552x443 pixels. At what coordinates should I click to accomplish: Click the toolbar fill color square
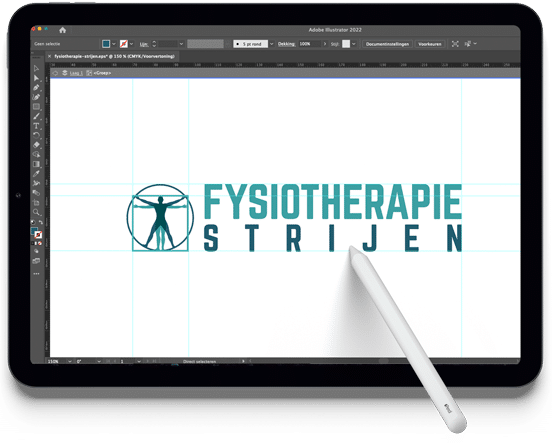[34, 231]
